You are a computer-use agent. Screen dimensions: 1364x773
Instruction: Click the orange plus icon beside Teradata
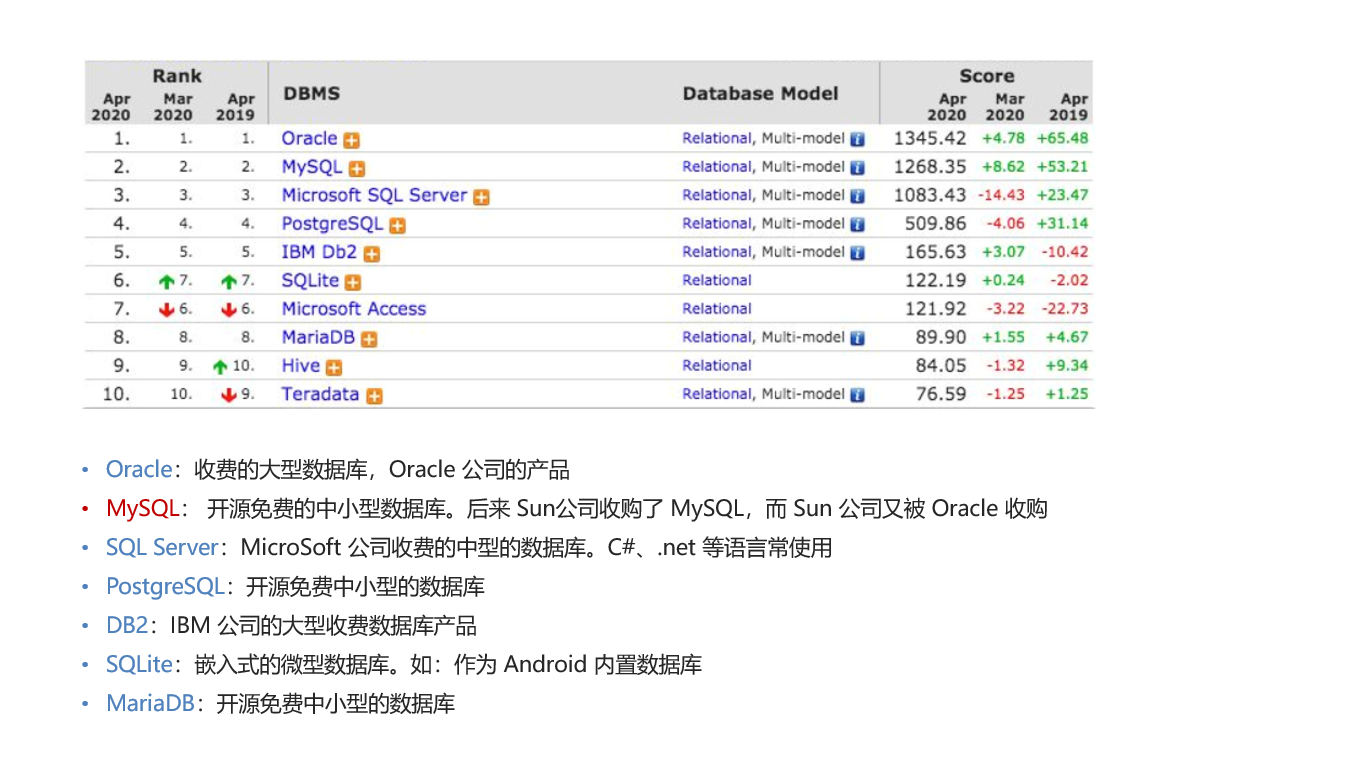[374, 397]
